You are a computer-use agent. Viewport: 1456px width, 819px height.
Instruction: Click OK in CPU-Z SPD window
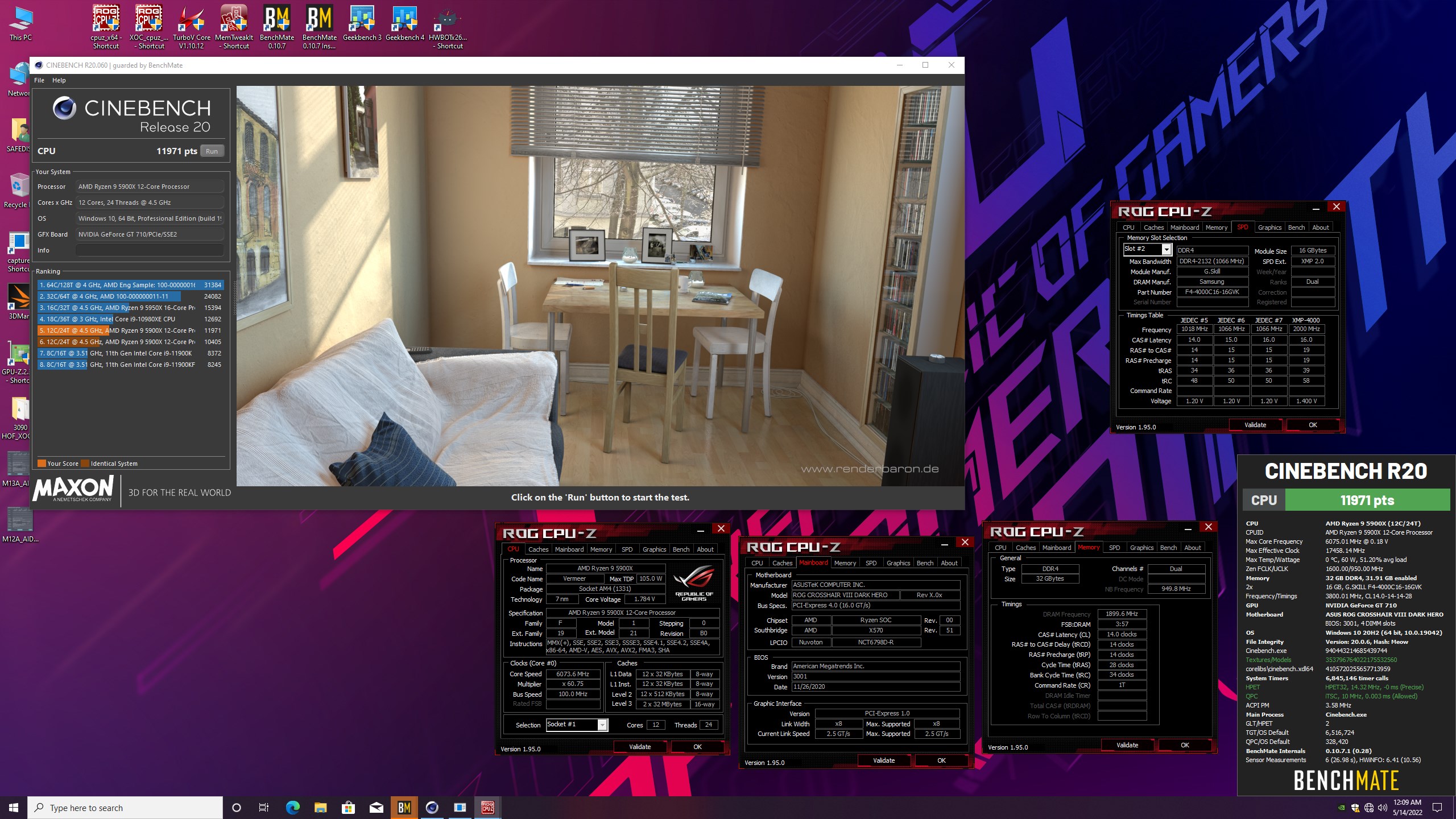[1313, 425]
